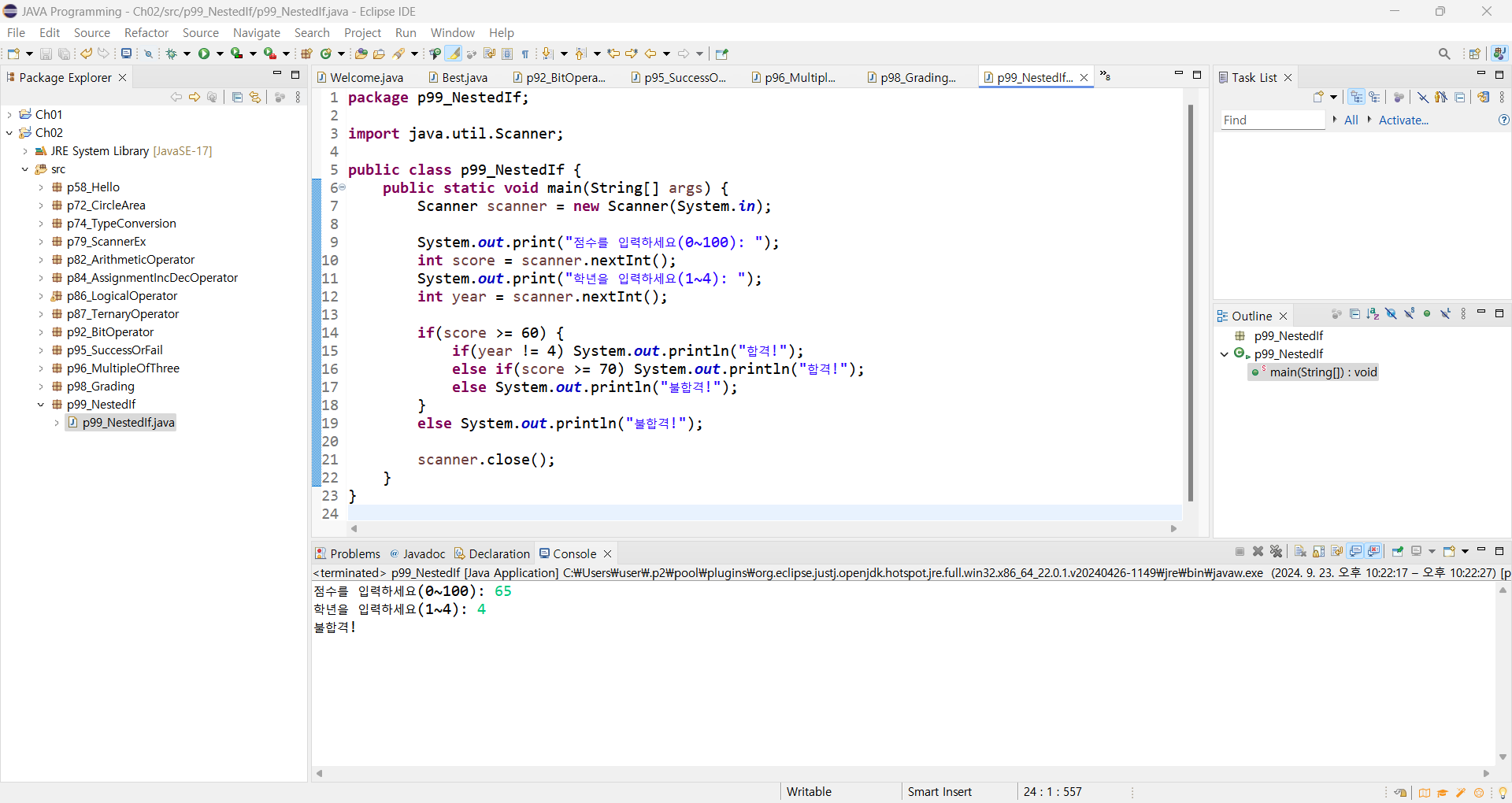Toggle Block Selection Mode icon

pyautogui.click(x=508, y=54)
